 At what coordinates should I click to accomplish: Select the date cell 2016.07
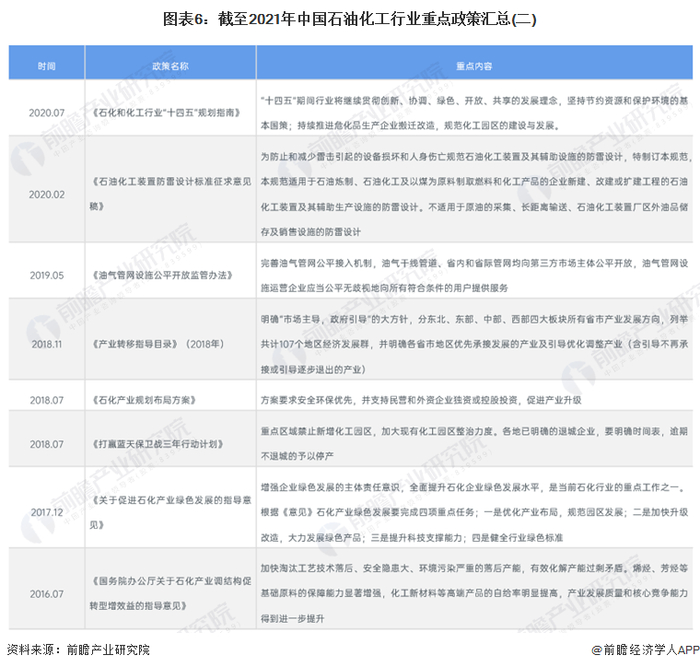pos(47,594)
